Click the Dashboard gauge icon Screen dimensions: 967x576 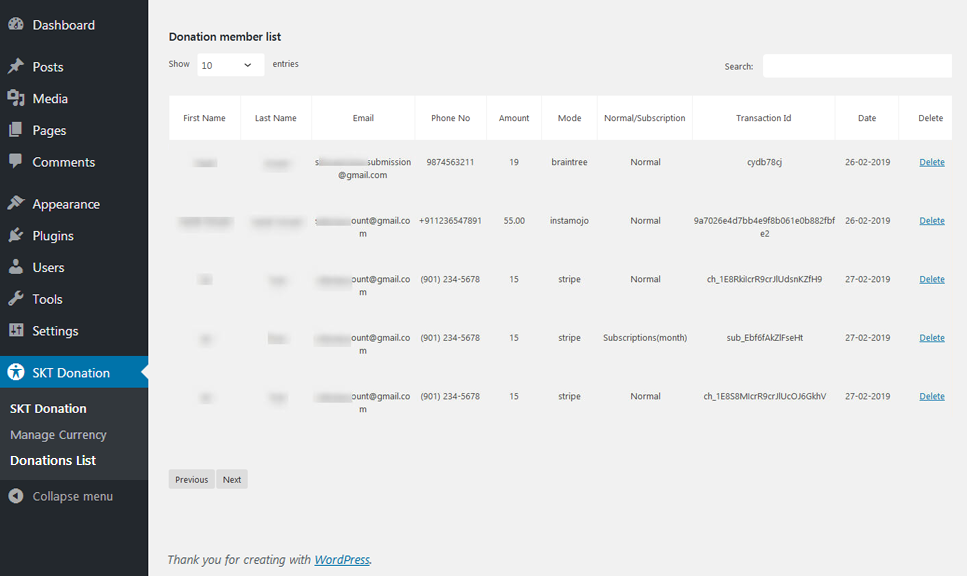pyautogui.click(x=16, y=25)
